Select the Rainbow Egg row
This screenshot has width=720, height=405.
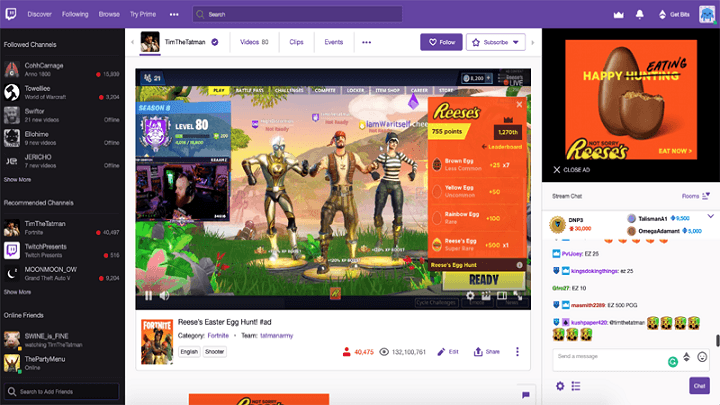pos(477,218)
